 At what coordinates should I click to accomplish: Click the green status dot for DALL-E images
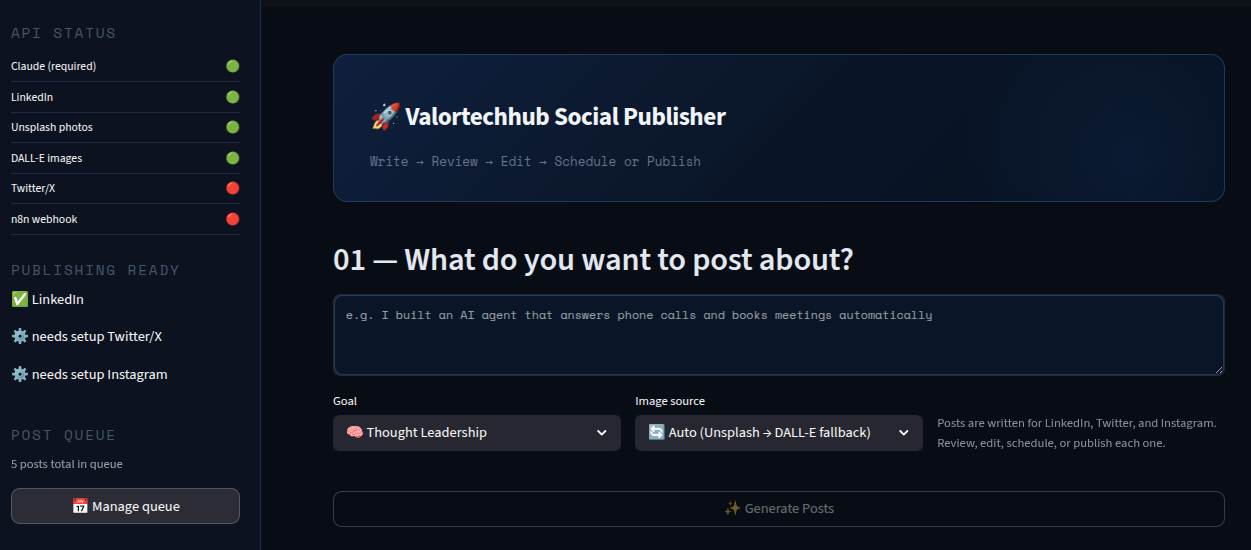[x=232, y=158]
